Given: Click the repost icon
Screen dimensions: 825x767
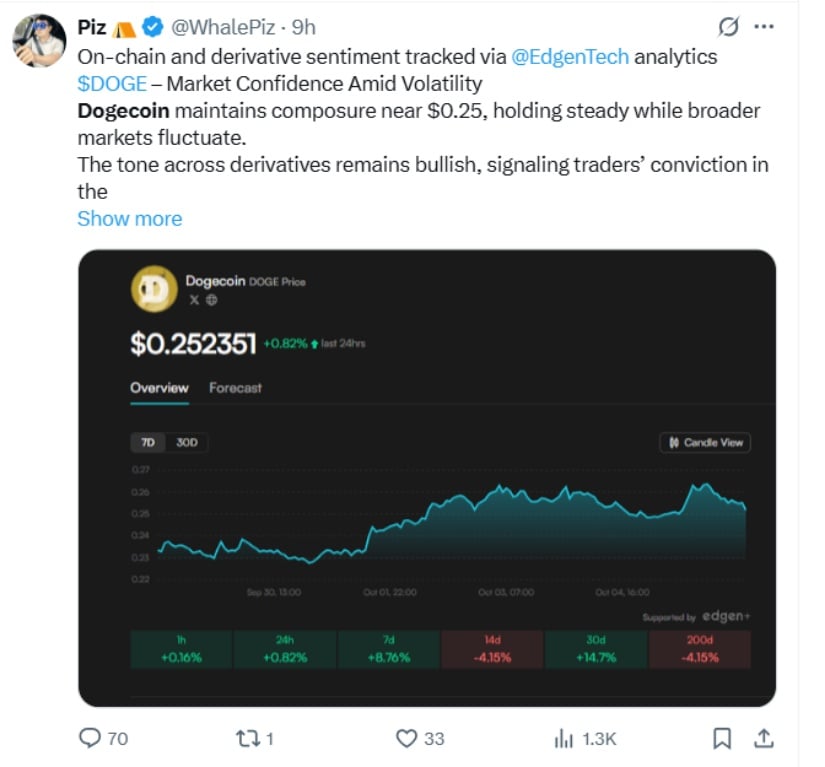Looking at the screenshot, I should pyautogui.click(x=247, y=738).
